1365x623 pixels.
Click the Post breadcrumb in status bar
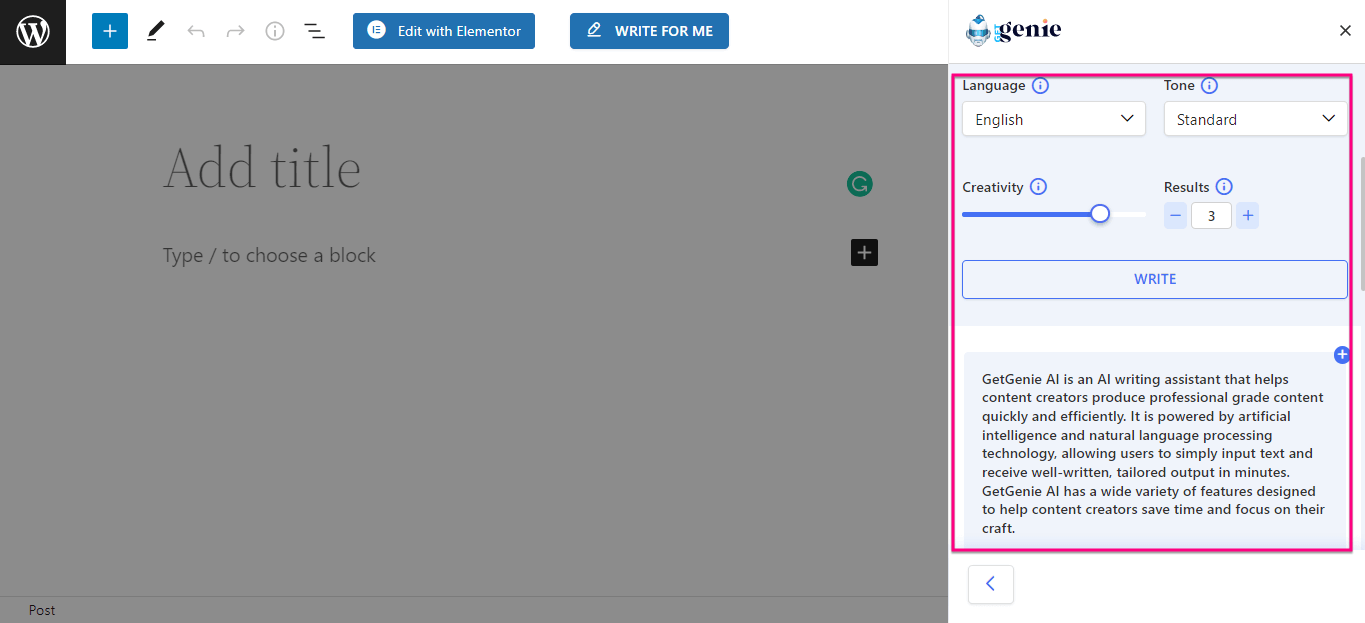[x=42, y=610]
